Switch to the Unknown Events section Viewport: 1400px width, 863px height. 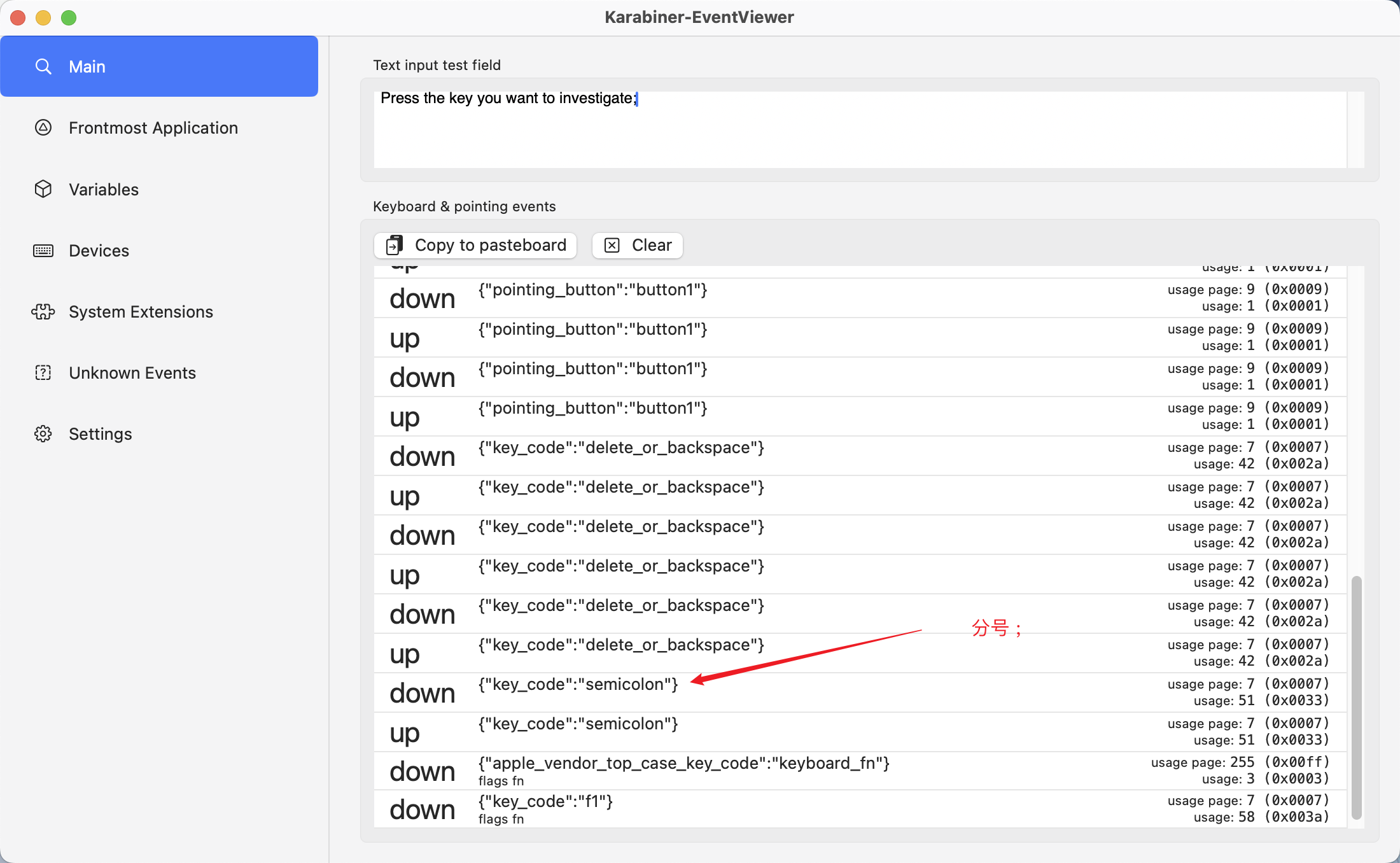(132, 373)
